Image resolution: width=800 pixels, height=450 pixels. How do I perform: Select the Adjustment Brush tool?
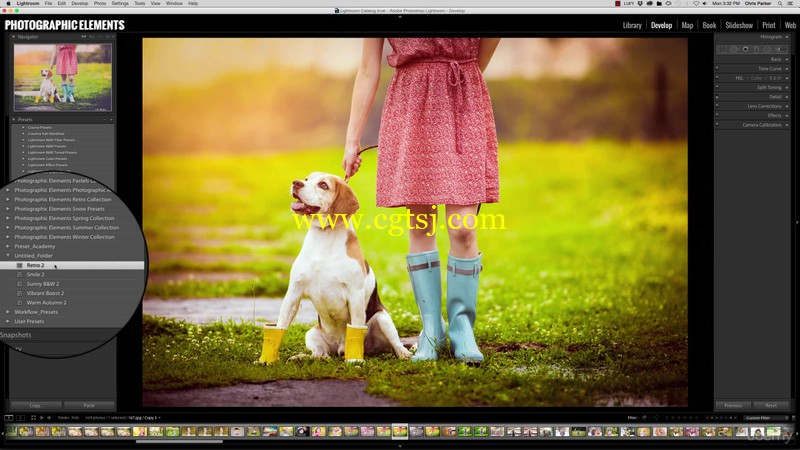tap(781, 49)
